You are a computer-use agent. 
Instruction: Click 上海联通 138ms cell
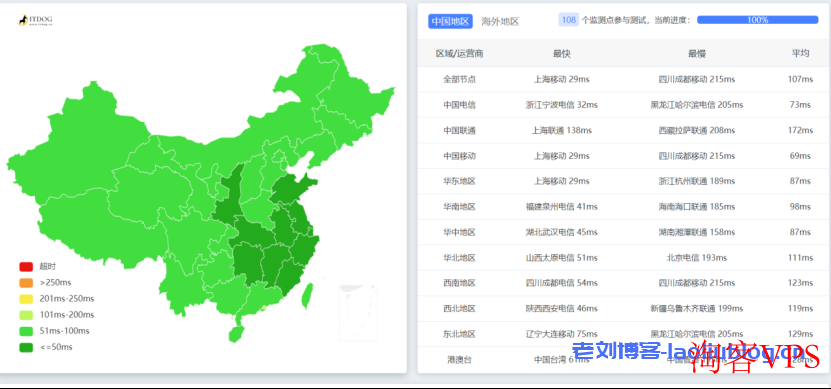pyautogui.click(x=562, y=130)
